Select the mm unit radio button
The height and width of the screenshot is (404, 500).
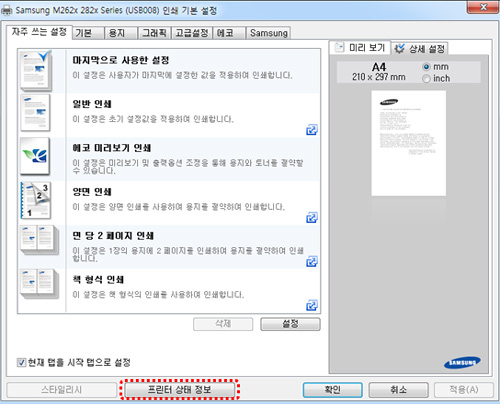pyautogui.click(x=426, y=67)
